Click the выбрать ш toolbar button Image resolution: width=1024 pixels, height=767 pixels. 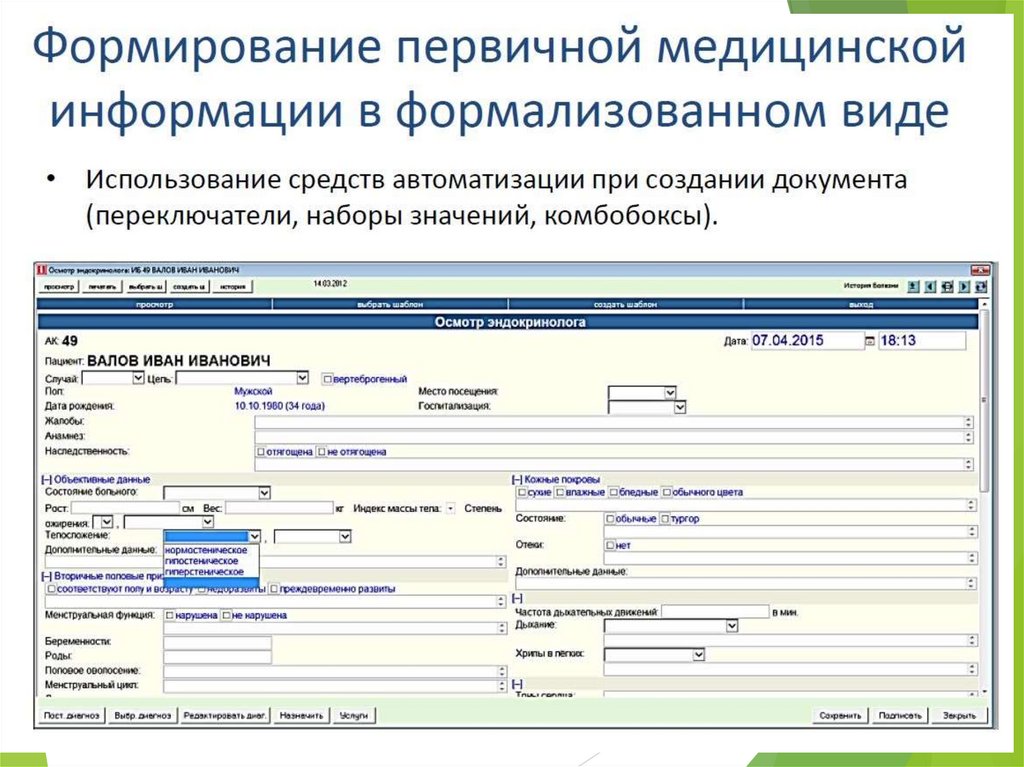(146, 287)
